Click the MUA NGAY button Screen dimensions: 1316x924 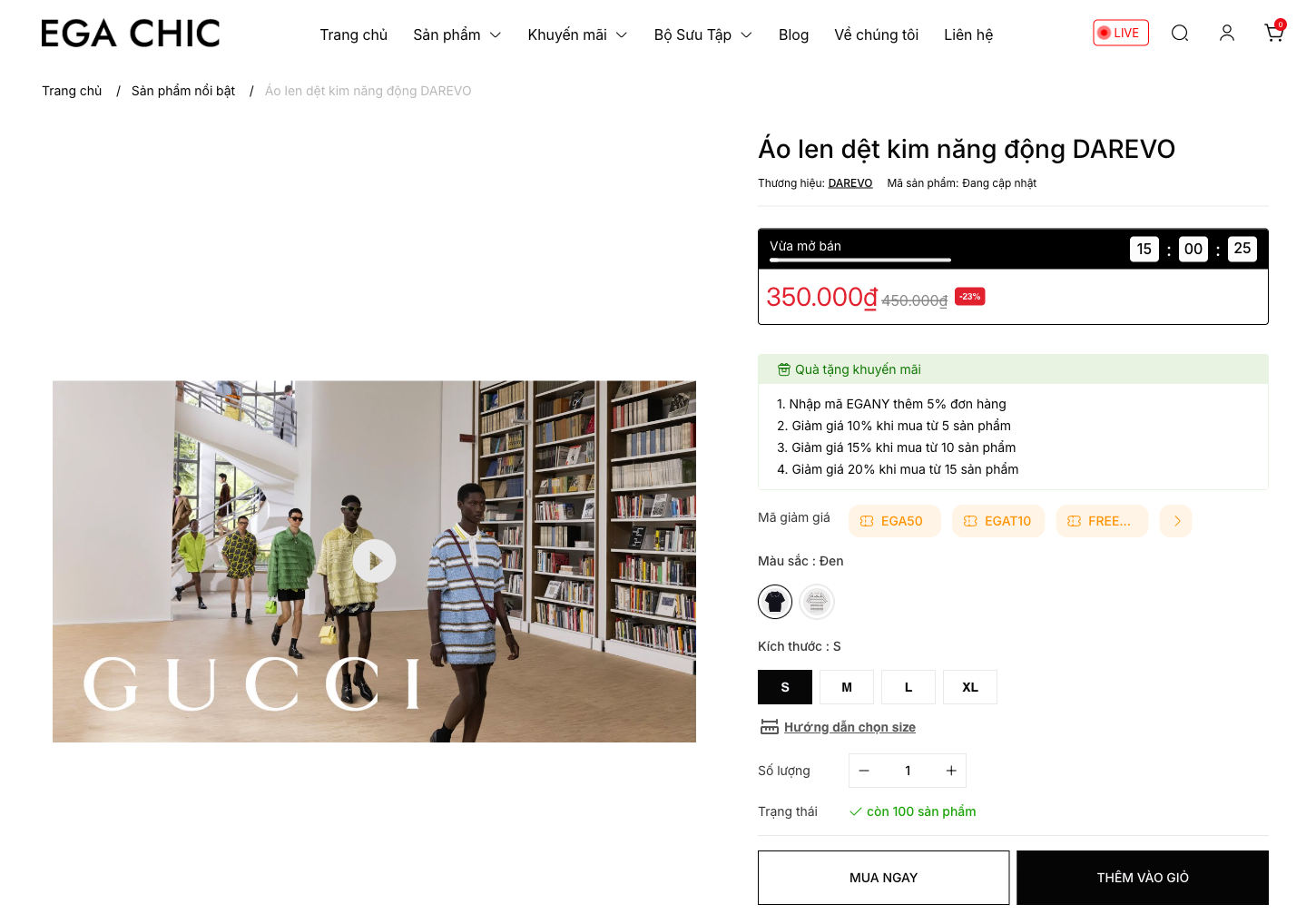point(883,878)
